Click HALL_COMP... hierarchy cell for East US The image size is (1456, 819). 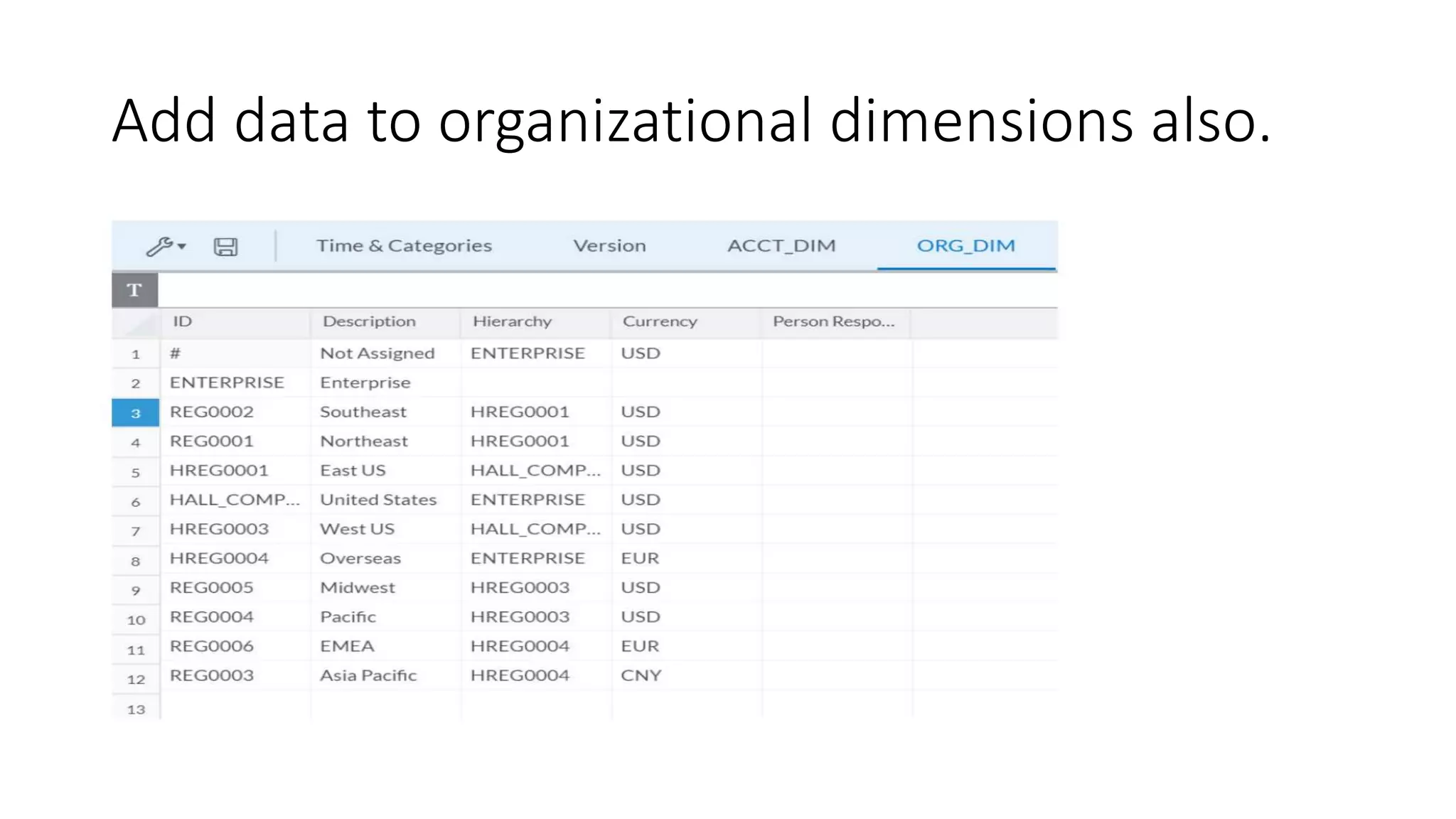tap(535, 470)
